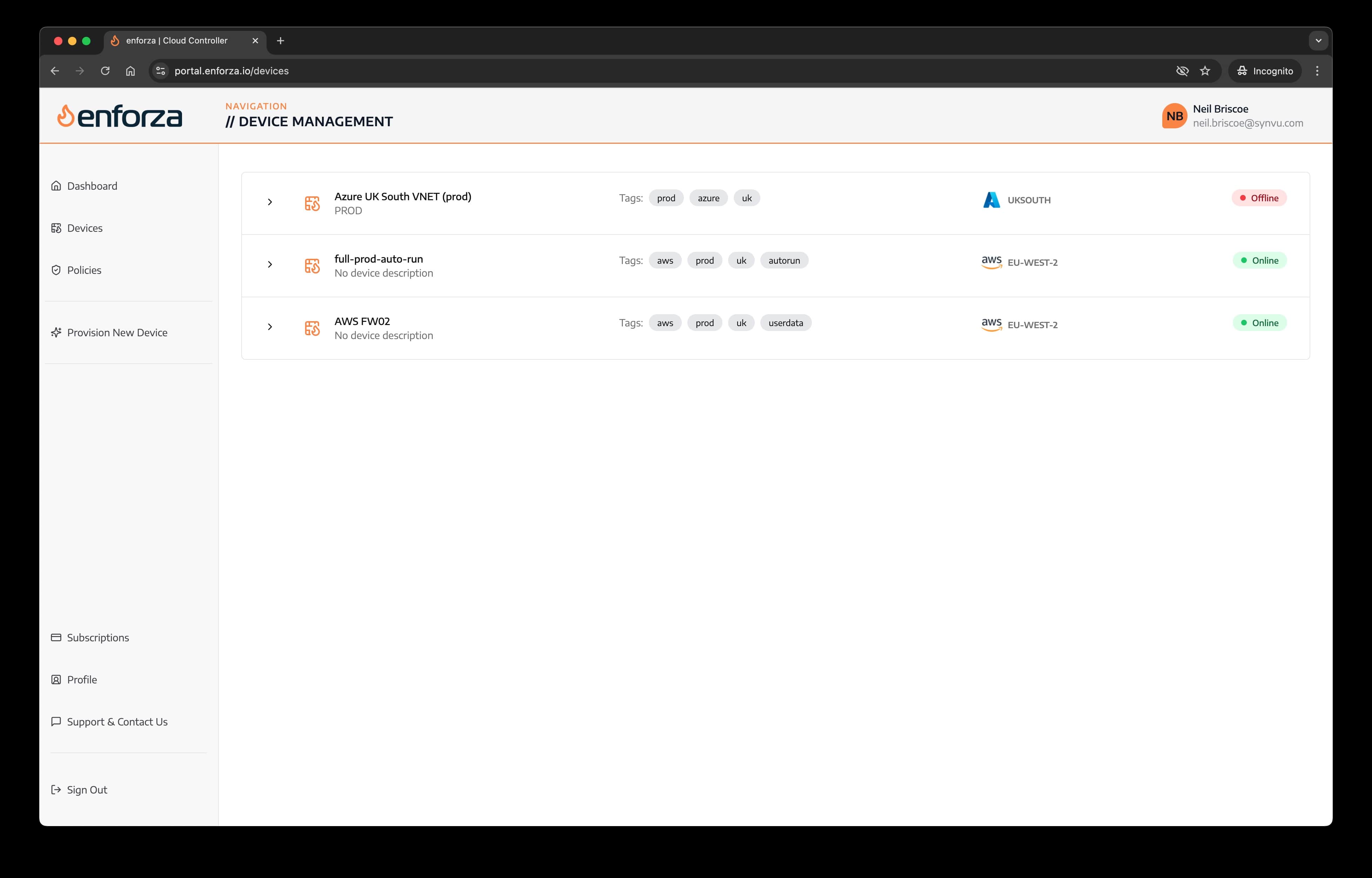Open the tab search dropdown arrow

pyautogui.click(x=1318, y=40)
